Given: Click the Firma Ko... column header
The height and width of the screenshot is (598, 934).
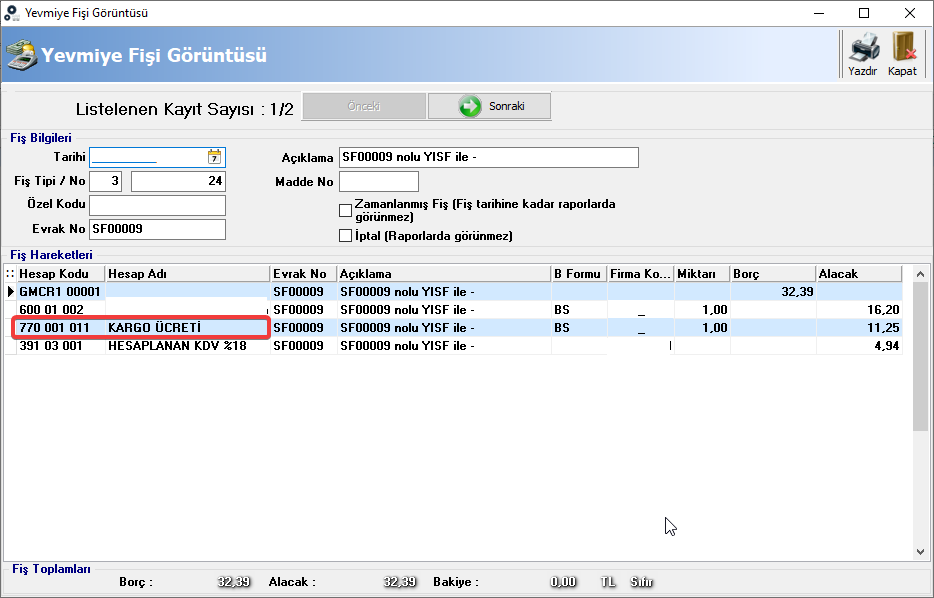Looking at the screenshot, I should coord(641,274).
